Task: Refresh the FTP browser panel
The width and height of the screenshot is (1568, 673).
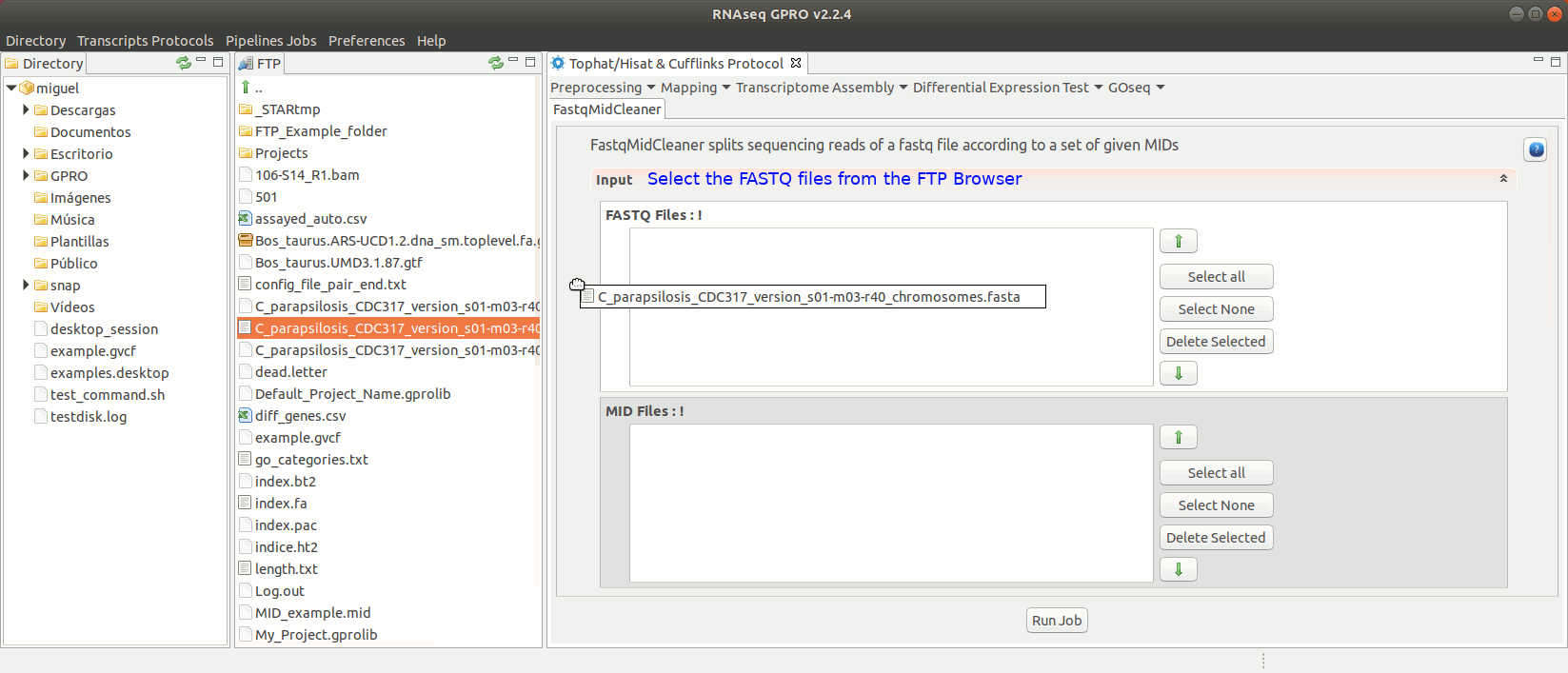Action: 495,63
